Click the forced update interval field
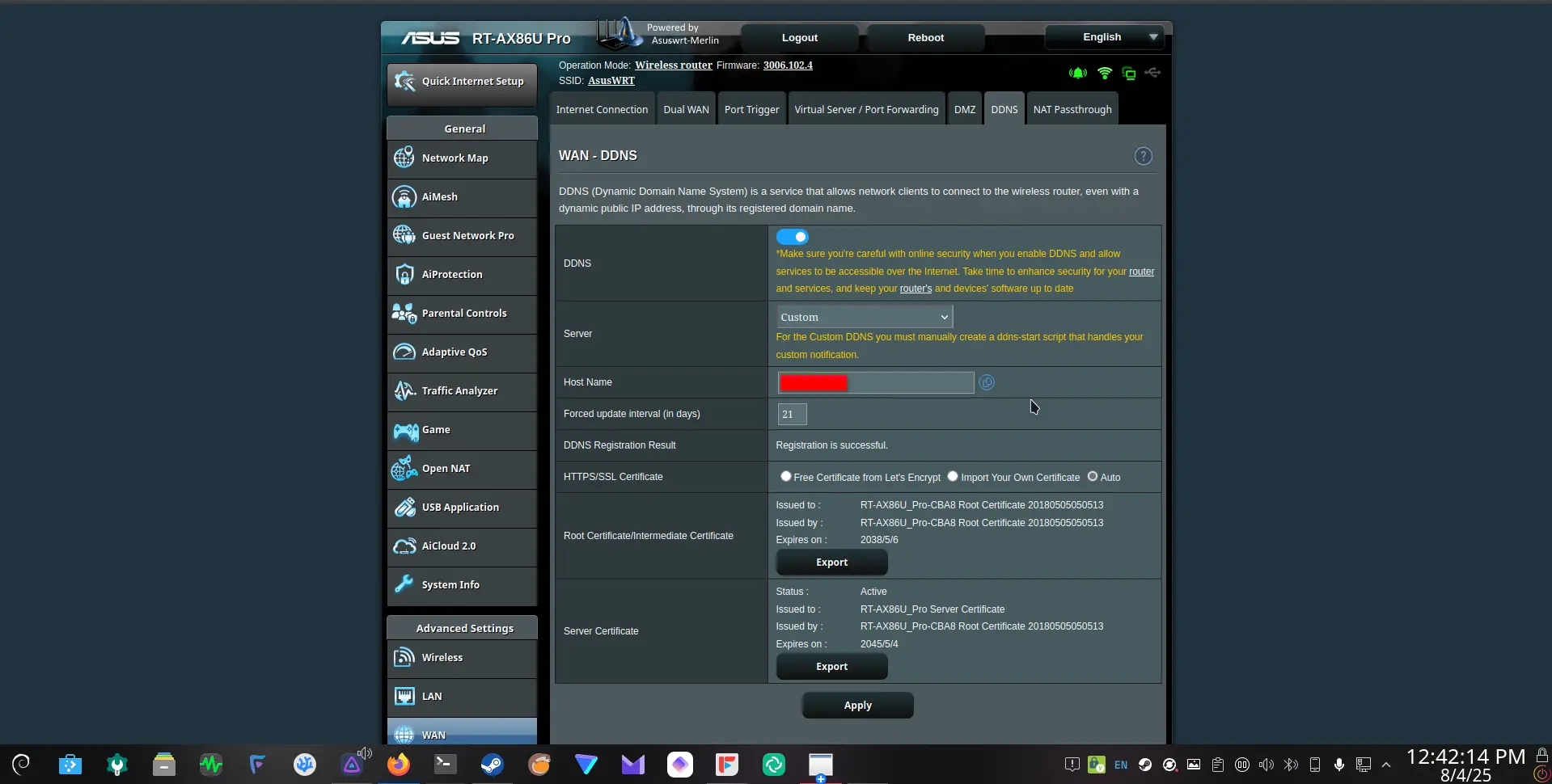Viewport: 1552px width, 784px height. tap(792, 414)
